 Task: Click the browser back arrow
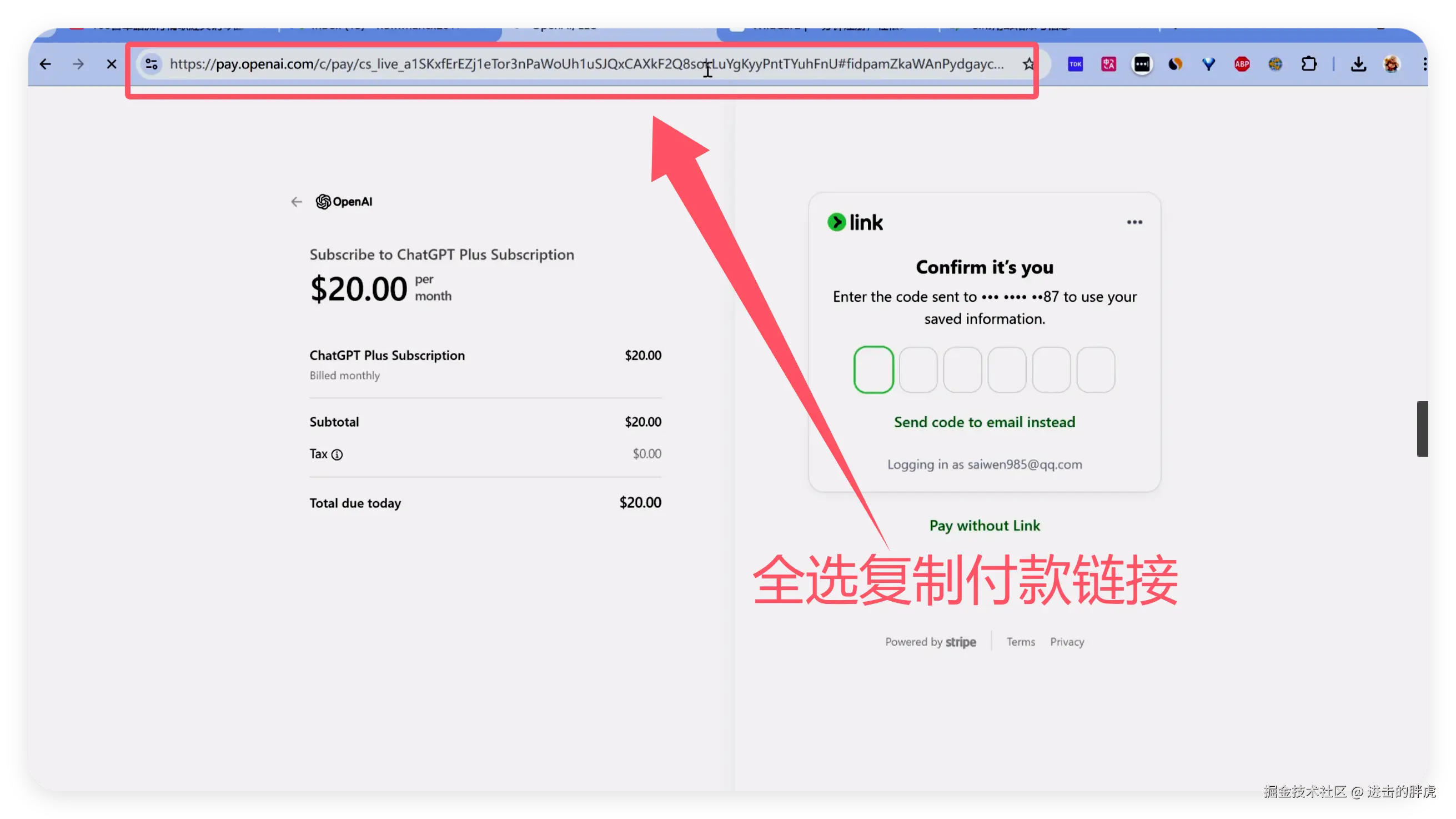coord(45,64)
